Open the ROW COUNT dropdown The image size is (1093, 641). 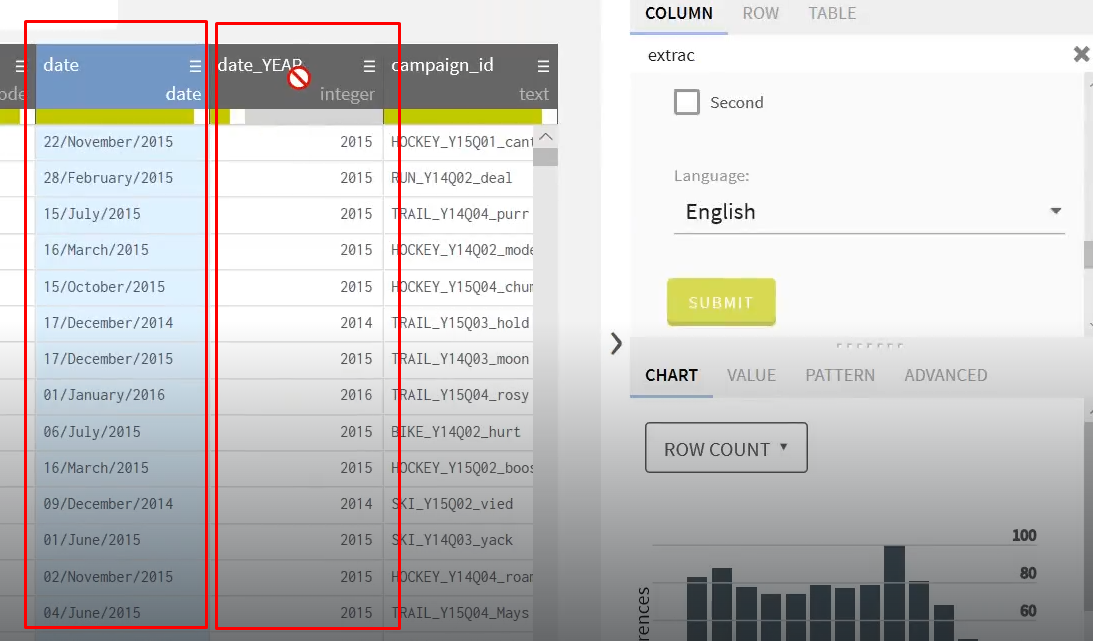coord(726,447)
